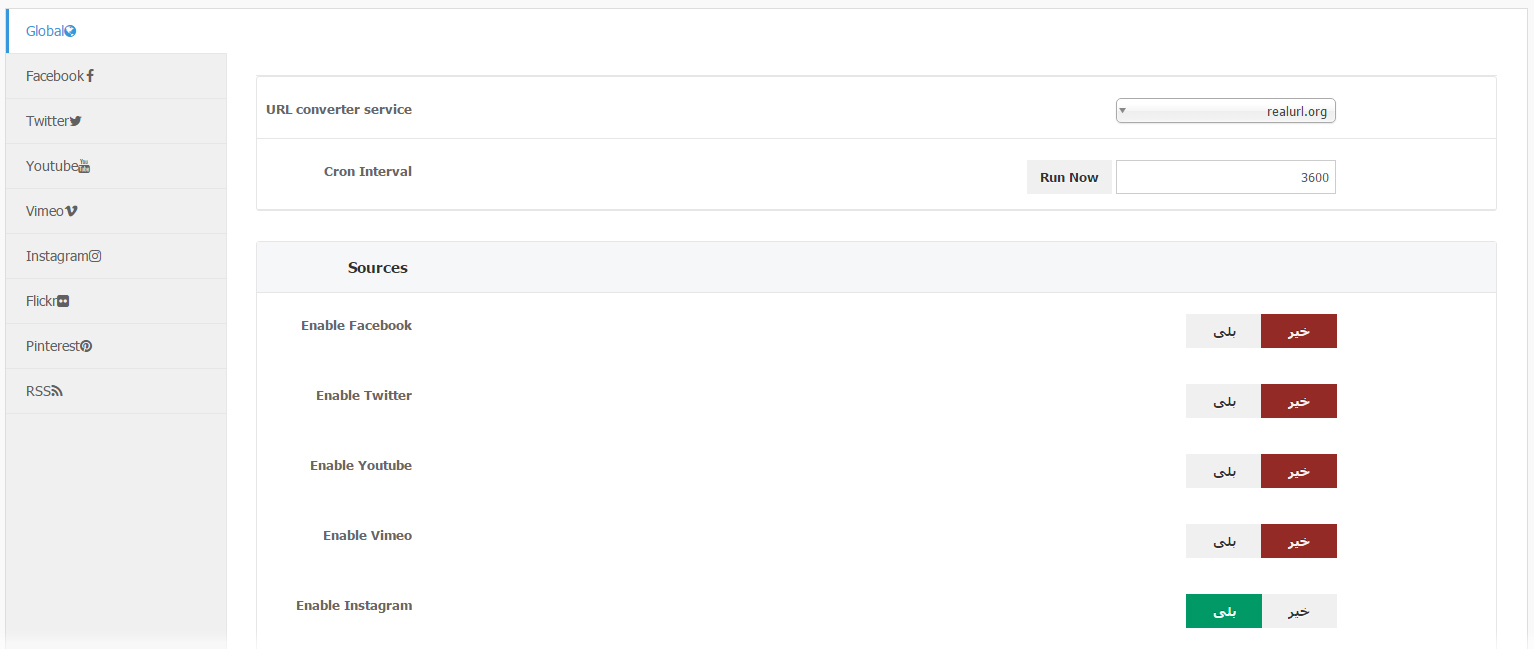Set Enable Facebook to بلی

point(1223,331)
